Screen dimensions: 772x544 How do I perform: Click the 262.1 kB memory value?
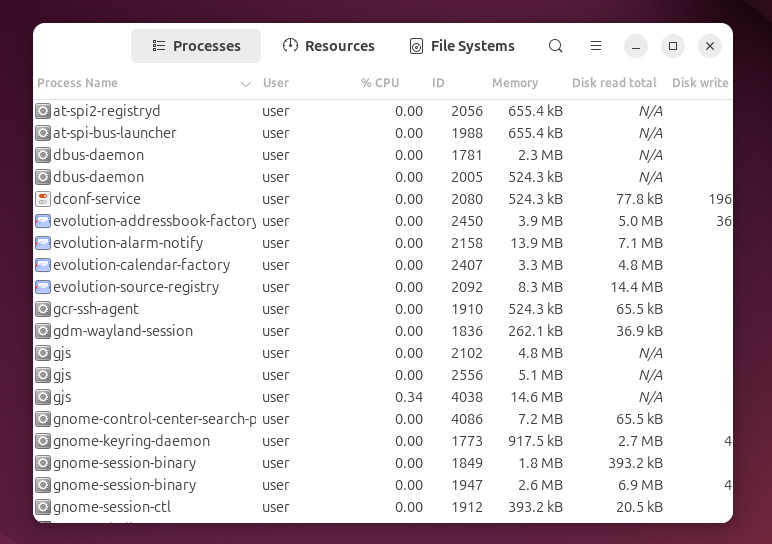[535, 331]
